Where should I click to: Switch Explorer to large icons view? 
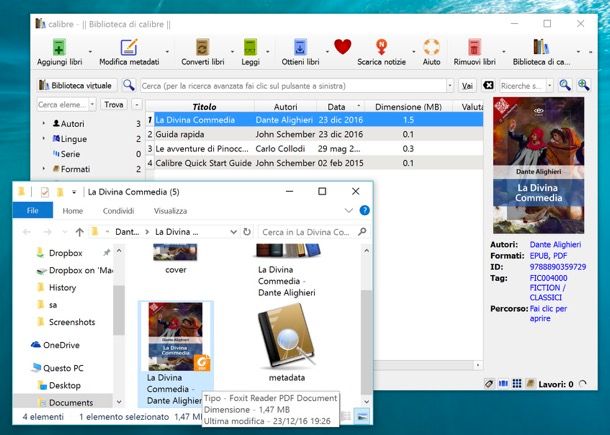362,417
